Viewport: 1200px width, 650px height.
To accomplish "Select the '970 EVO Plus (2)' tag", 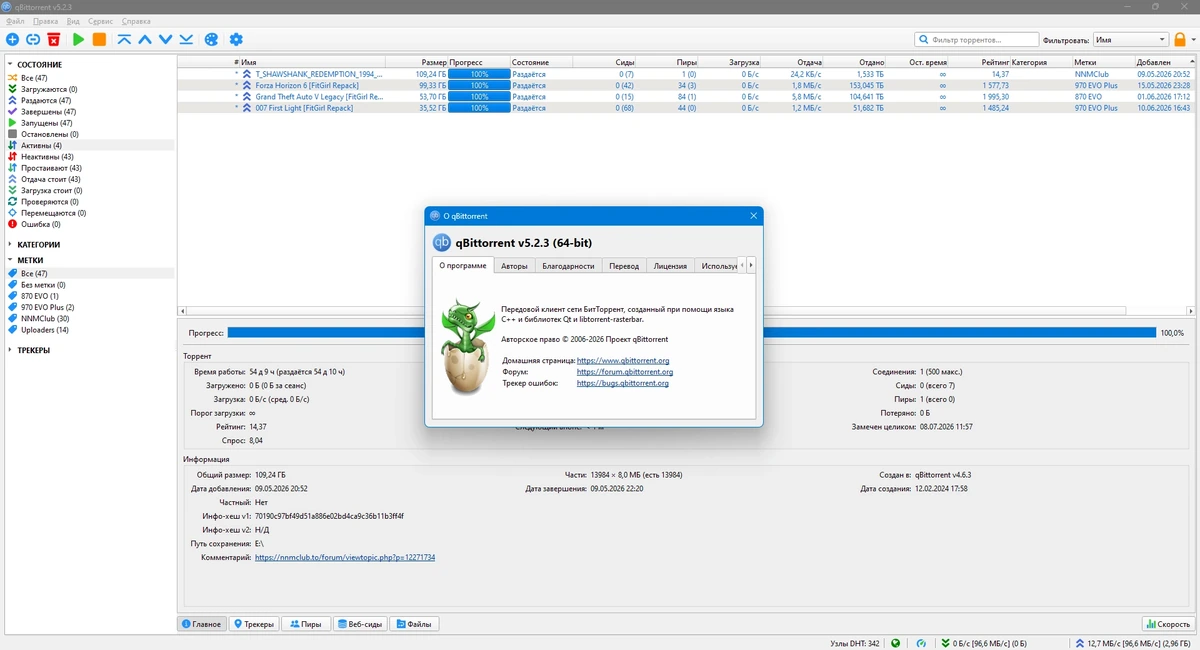I will pyautogui.click(x=47, y=307).
